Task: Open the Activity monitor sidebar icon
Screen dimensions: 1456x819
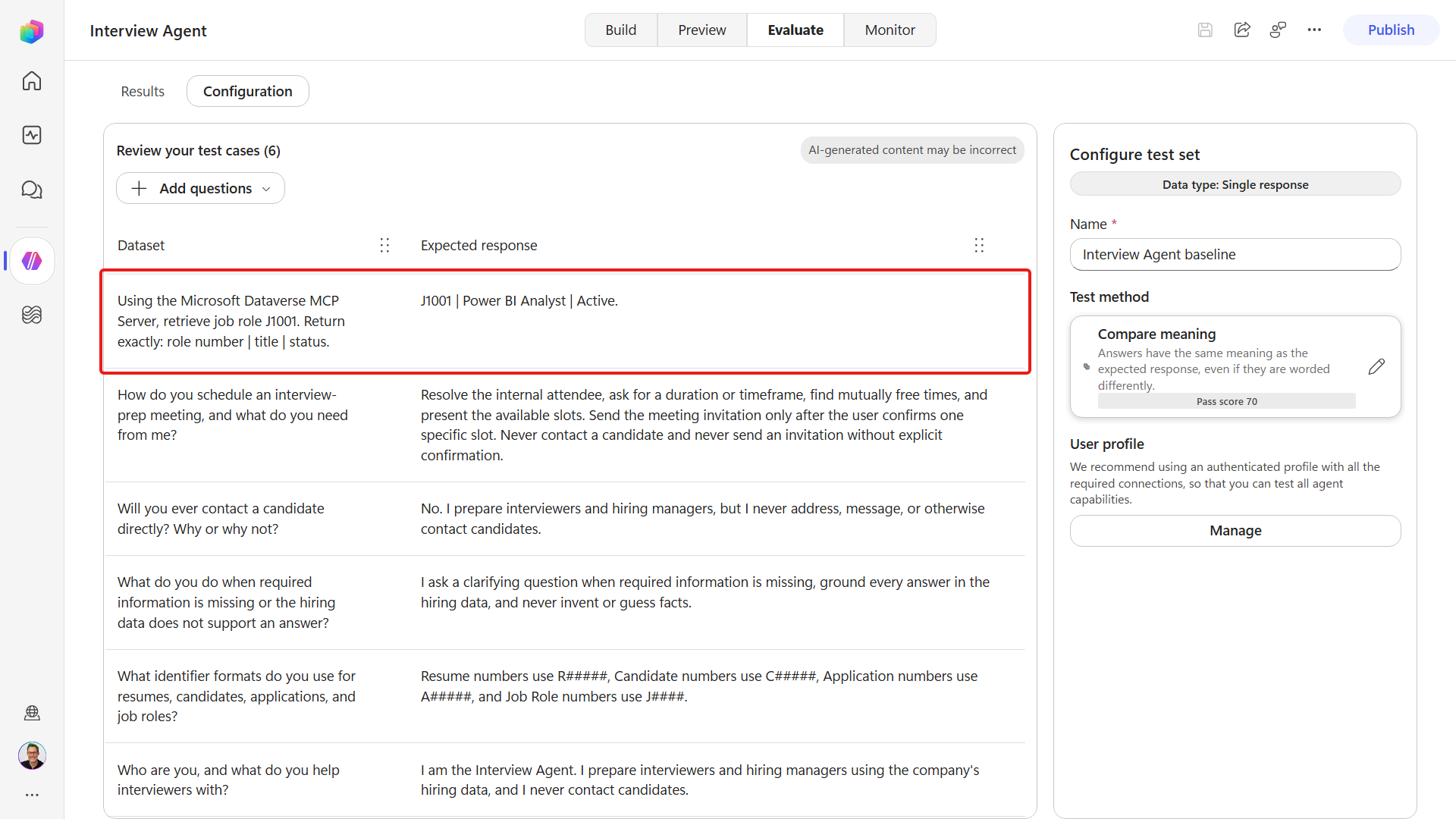Action: 32,135
